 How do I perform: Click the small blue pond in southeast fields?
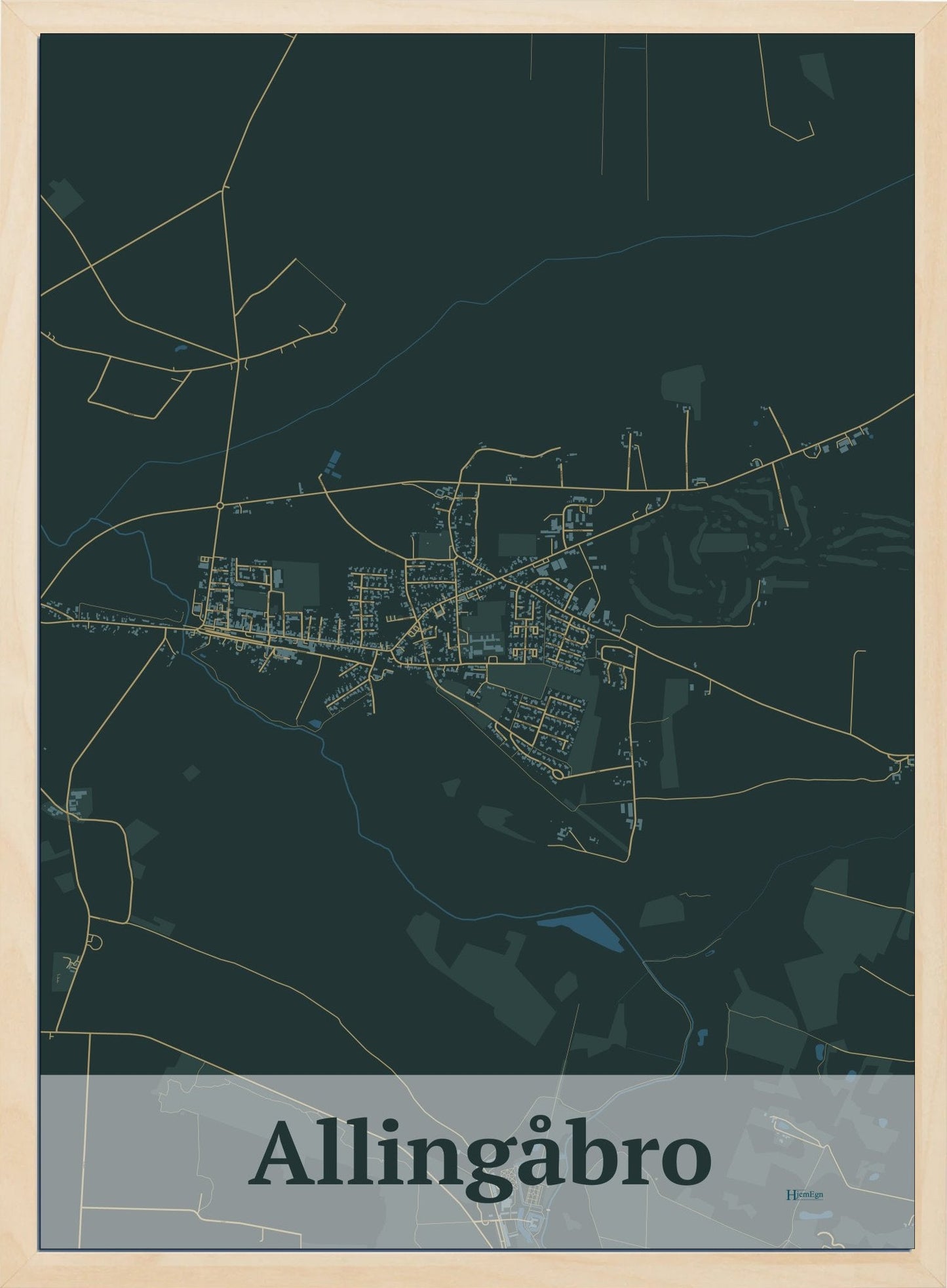pyautogui.click(x=703, y=1036)
